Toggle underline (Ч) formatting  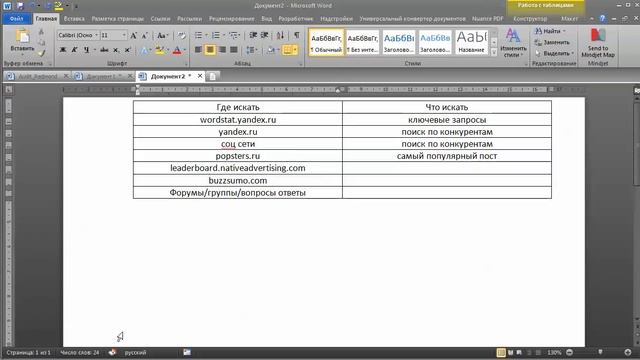(86, 50)
